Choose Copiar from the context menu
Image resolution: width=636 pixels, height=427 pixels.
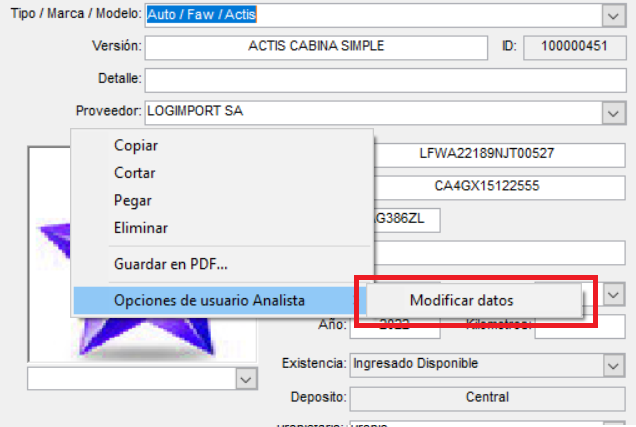coord(136,145)
